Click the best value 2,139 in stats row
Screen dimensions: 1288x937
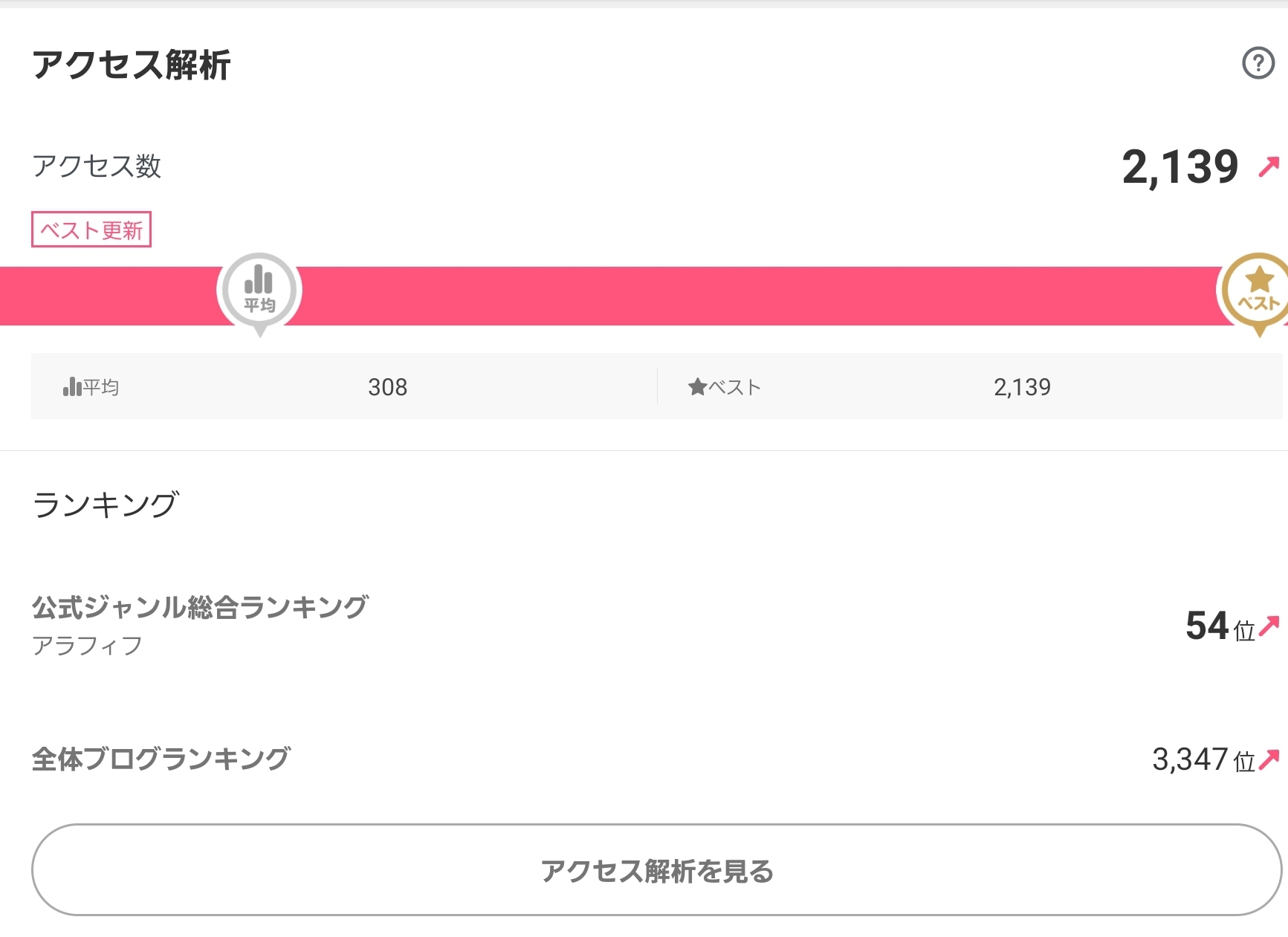1022,387
